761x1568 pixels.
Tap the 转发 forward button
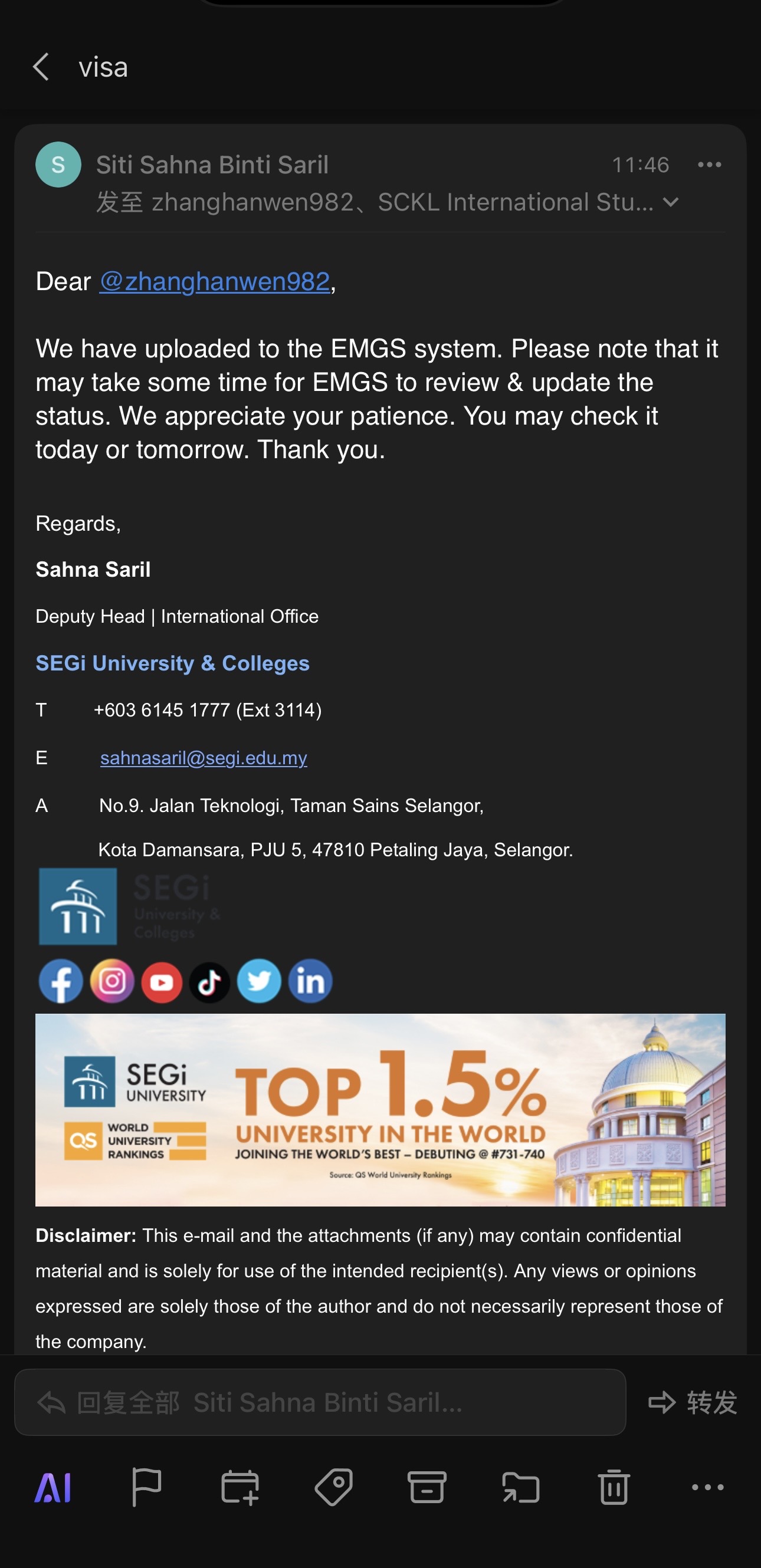click(x=693, y=1402)
